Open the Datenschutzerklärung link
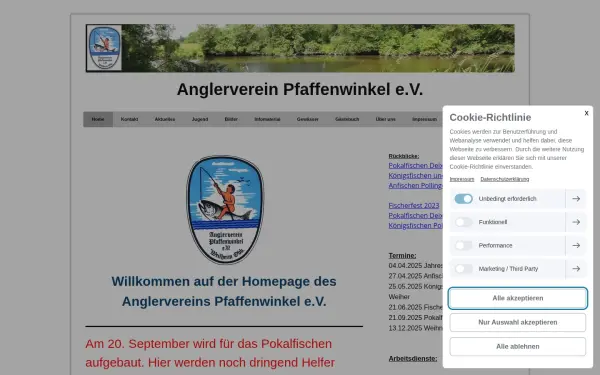The height and width of the screenshot is (375, 600). point(505,179)
